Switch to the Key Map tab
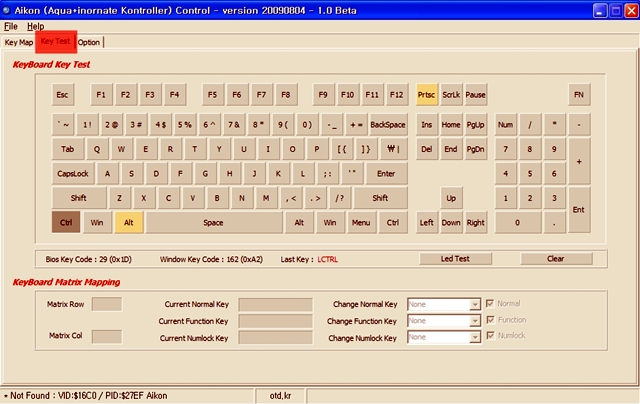 [x=19, y=42]
